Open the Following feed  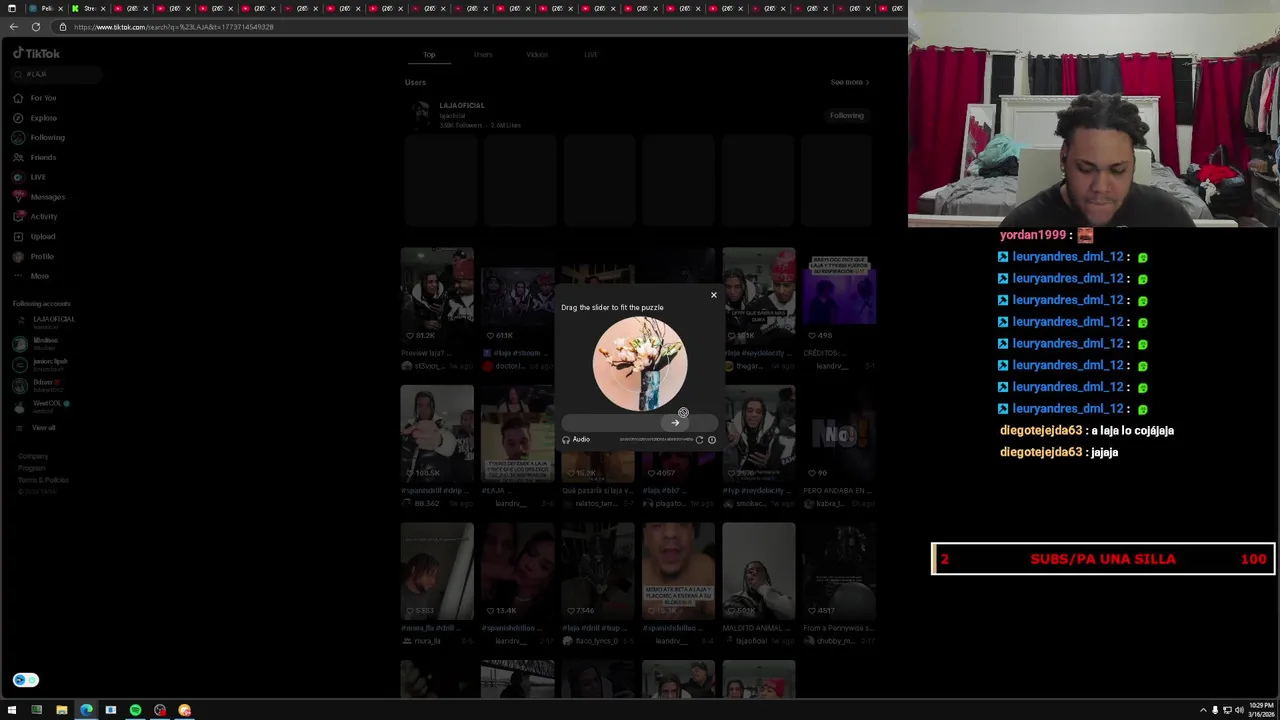(39, 138)
